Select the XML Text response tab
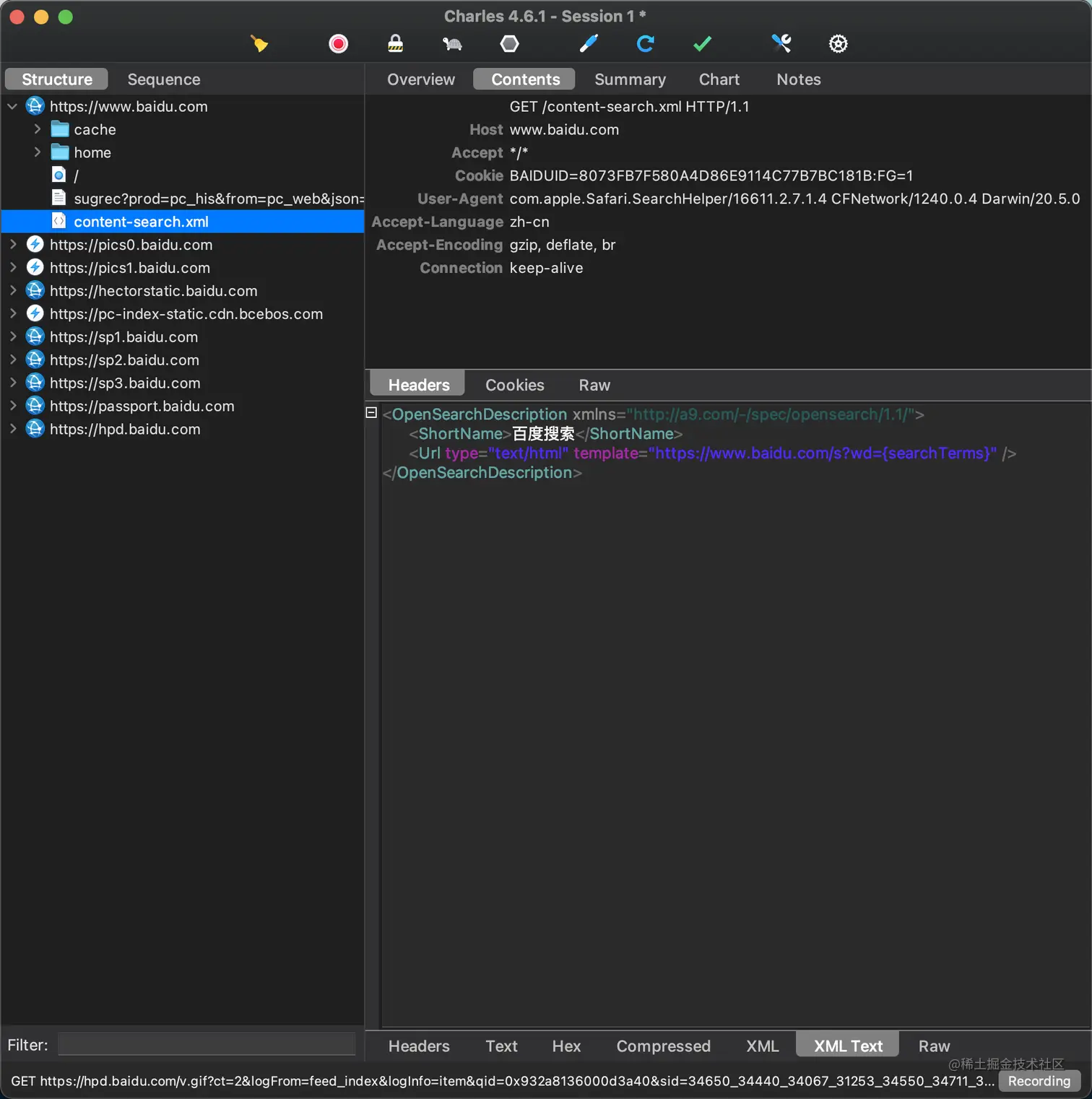Screen dimensions: 1092x1099 (x=848, y=1046)
